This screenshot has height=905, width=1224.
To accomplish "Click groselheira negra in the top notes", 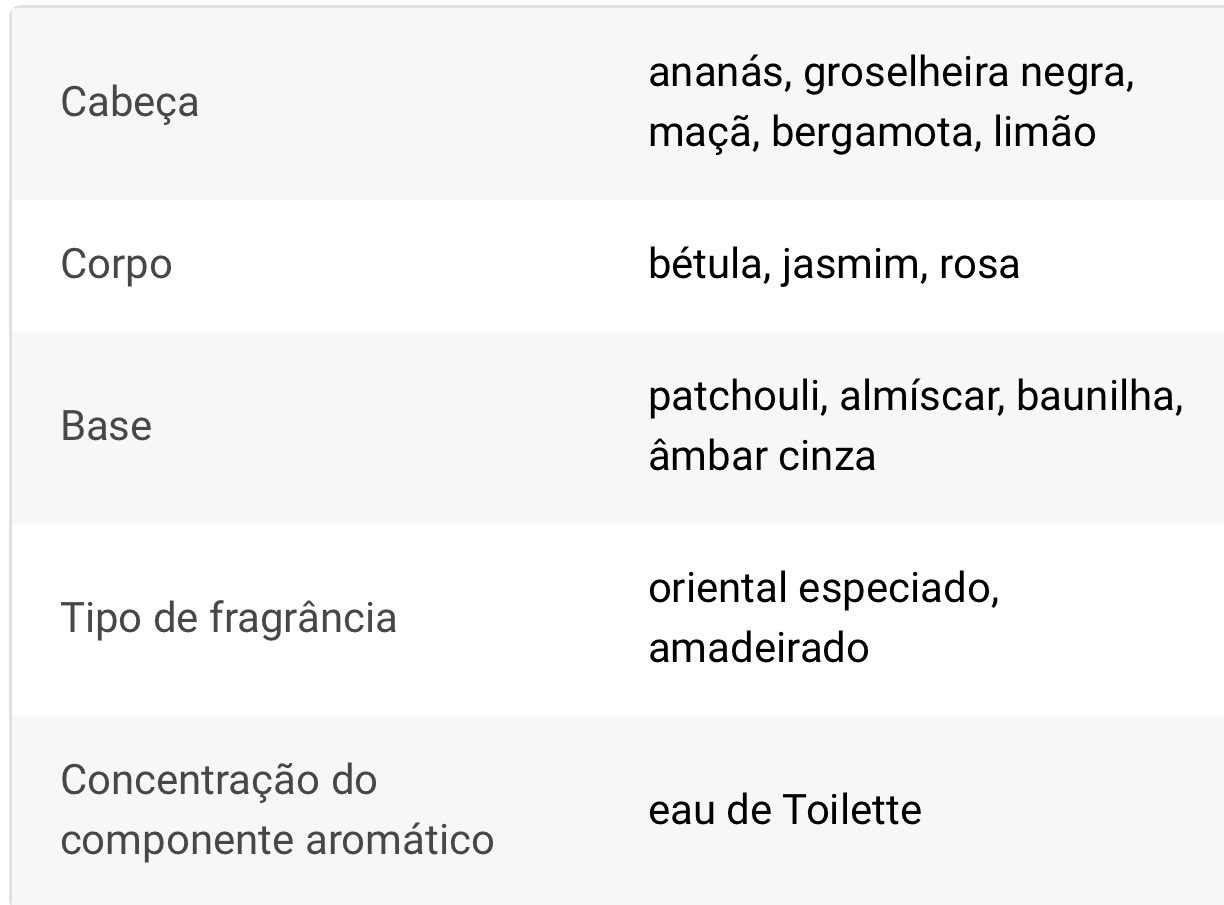I will pyautogui.click(x=966, y=73).
